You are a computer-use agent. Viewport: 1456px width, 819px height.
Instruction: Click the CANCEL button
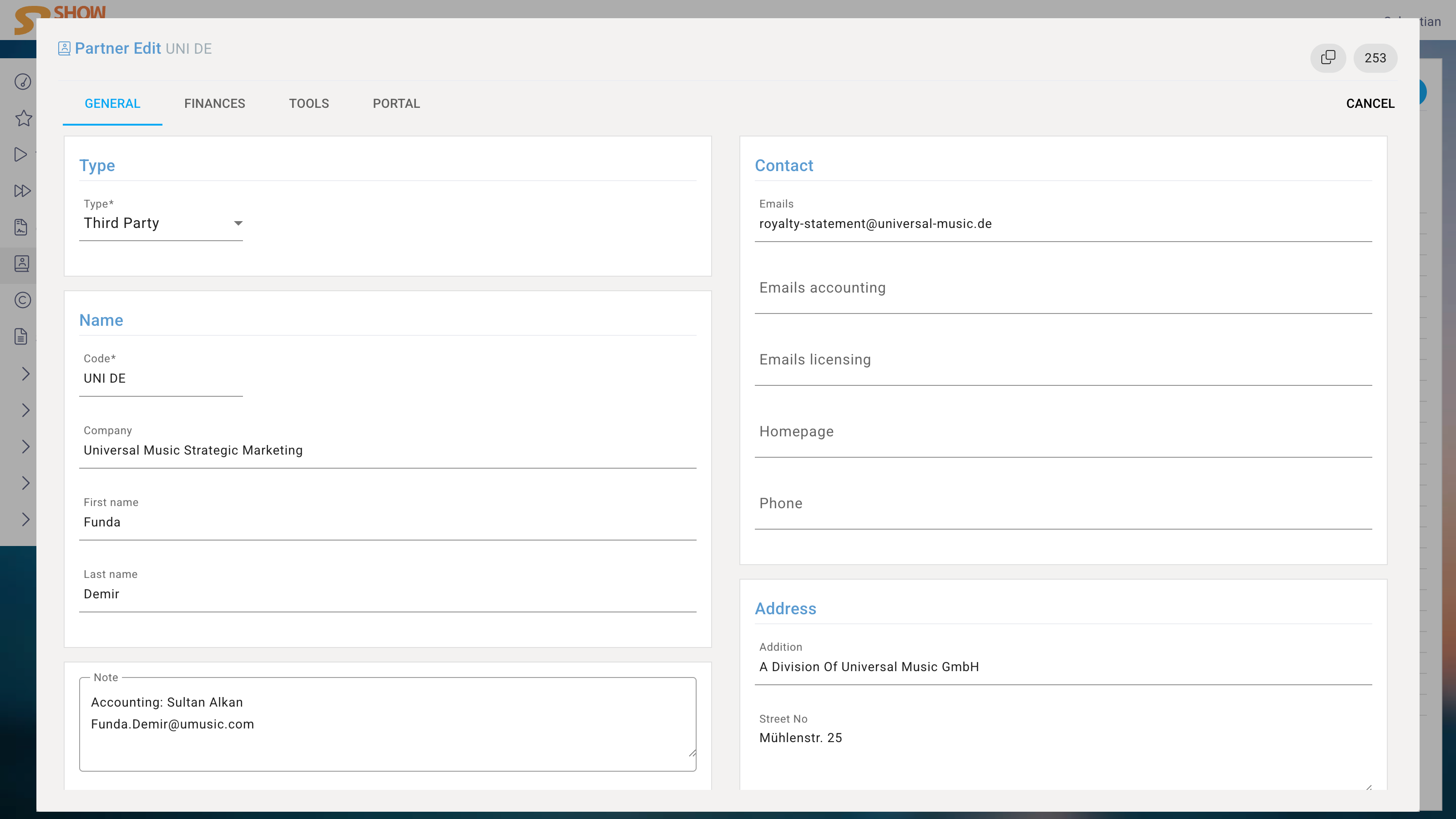1370,103
